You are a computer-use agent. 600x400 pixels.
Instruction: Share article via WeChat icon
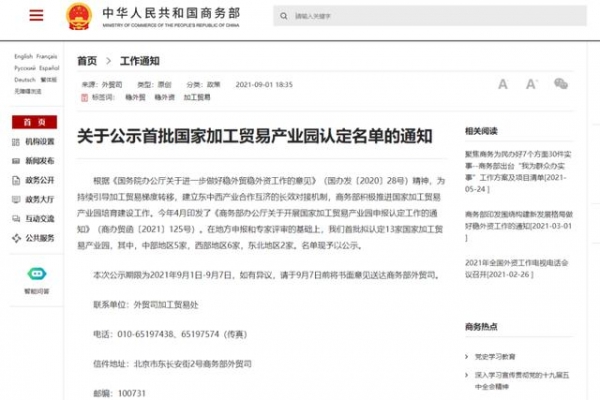[562, 85]
